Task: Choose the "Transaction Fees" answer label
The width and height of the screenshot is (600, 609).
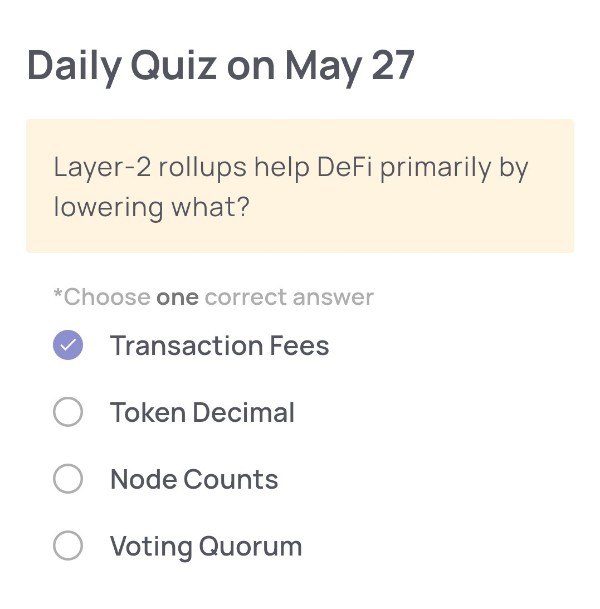Action: click(x=220, y=345)
